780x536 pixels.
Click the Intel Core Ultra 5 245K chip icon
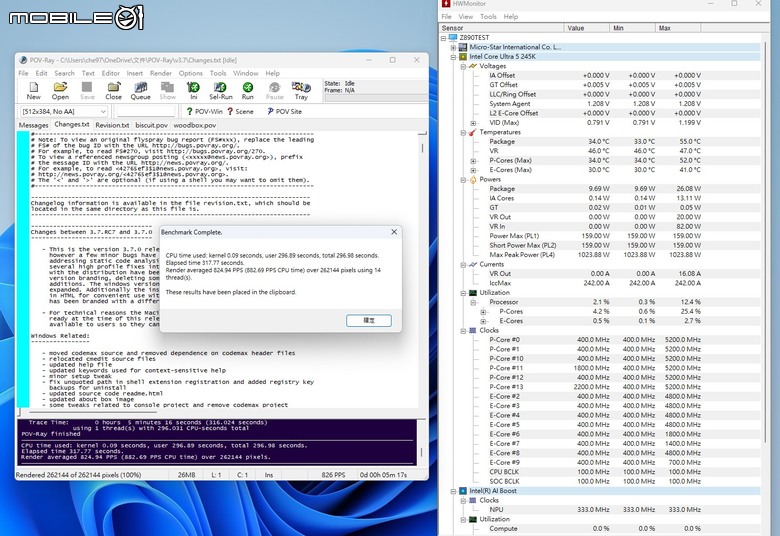point(463,57)
